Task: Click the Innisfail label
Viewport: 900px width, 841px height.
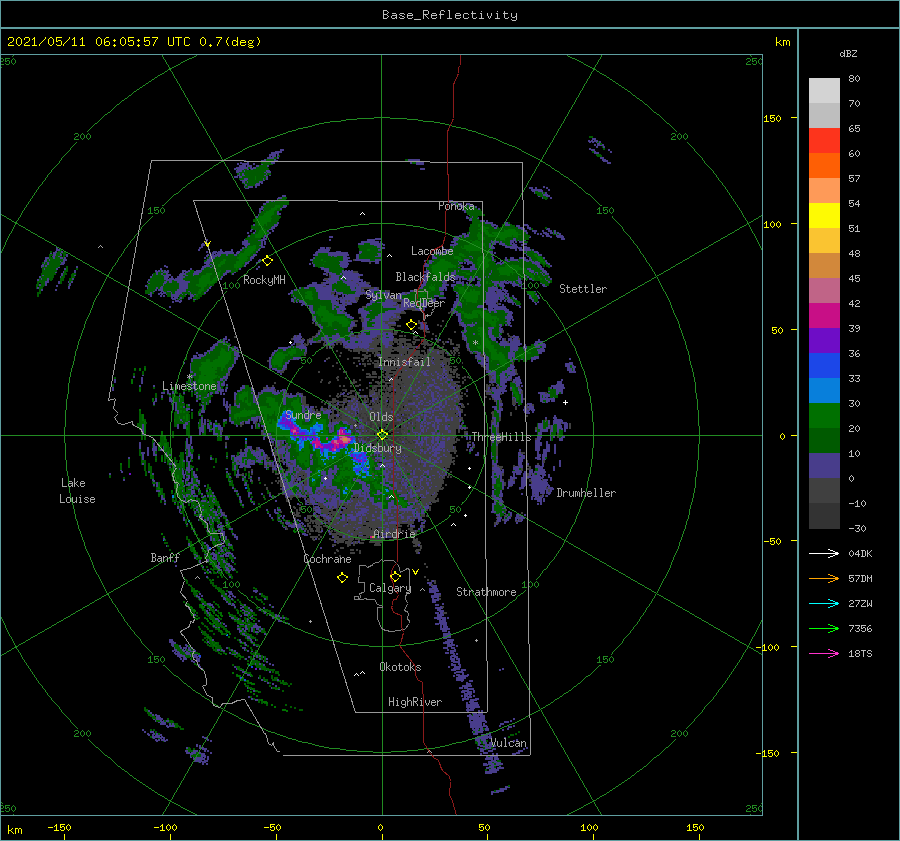Action: [x=404, y=362]
